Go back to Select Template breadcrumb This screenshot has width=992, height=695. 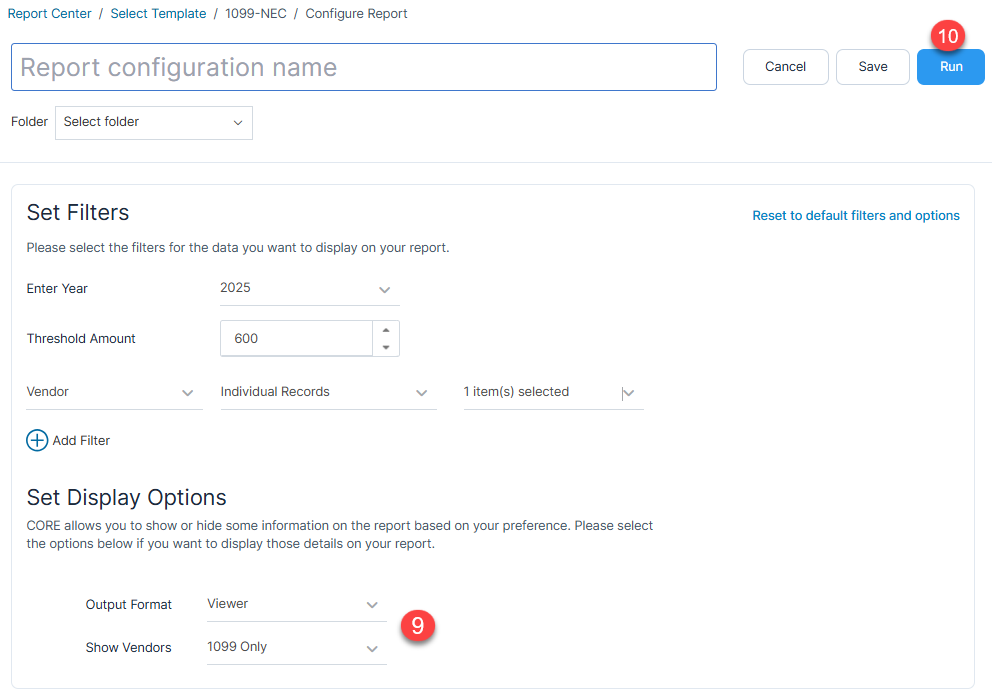158,13
